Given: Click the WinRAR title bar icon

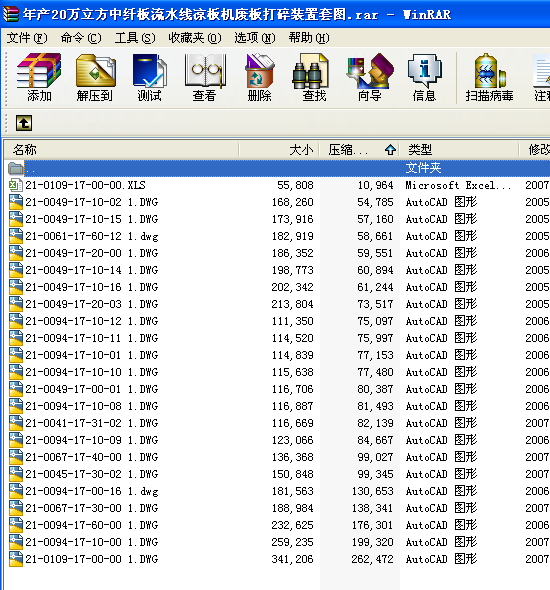Looking at the screenshot, I should coord(10,14).
